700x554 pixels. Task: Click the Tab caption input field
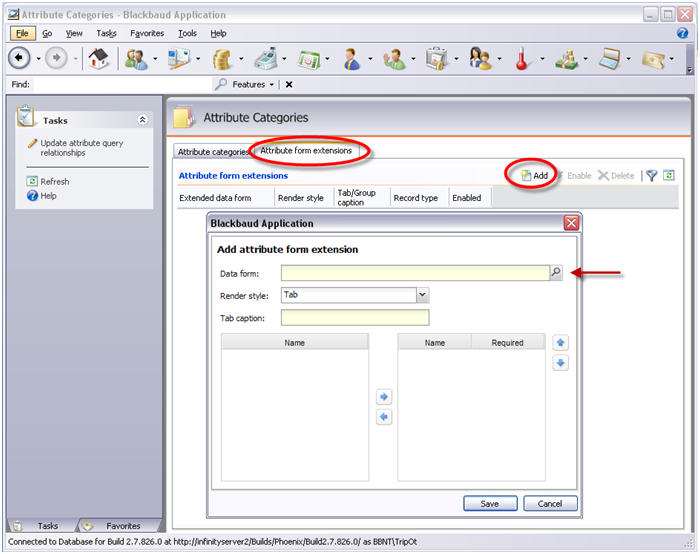pos(355,317)
